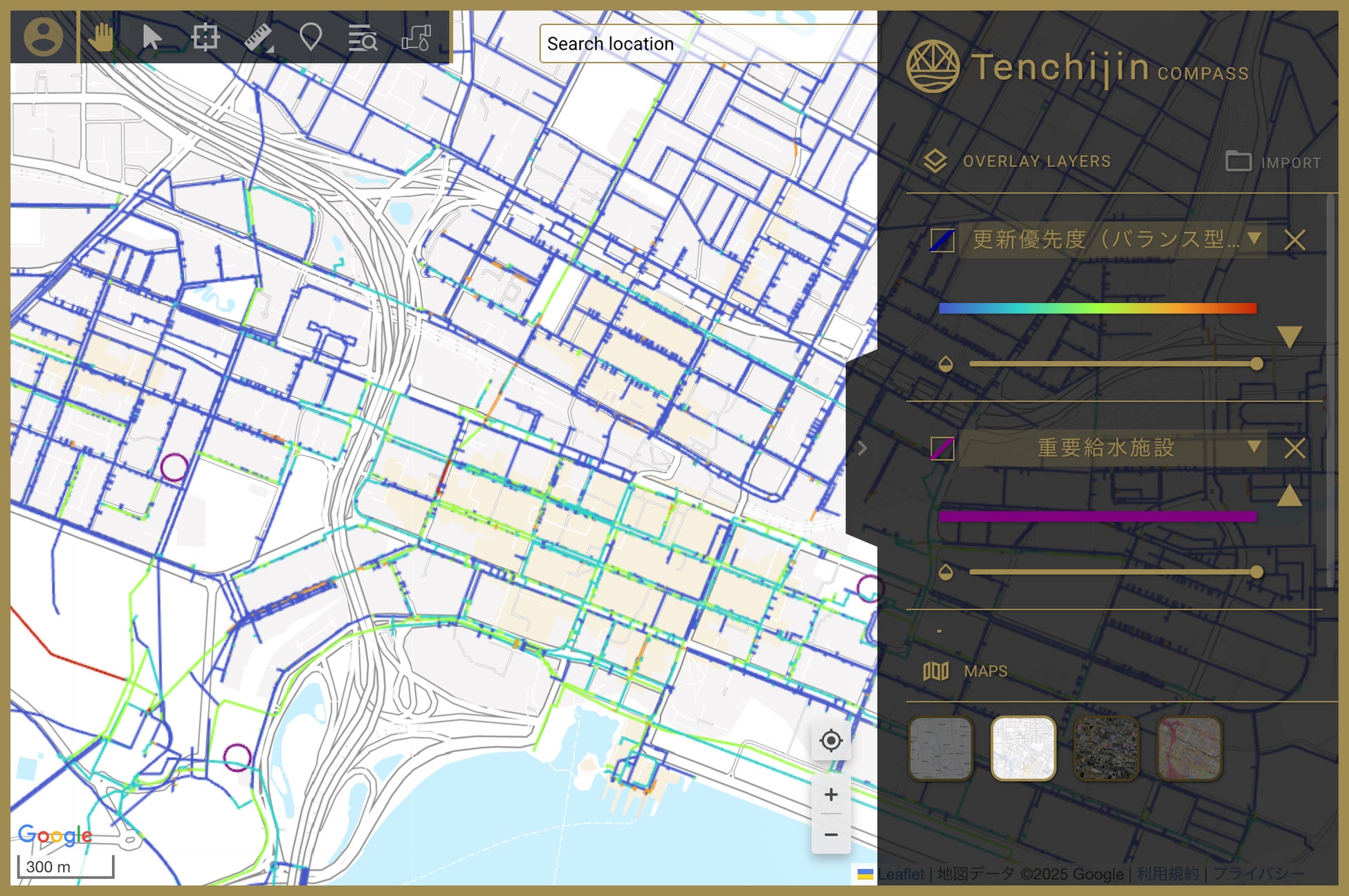This screenshot has width=1349, height=896.
Task: Select the hand pan tool
Action: pos(102,37)
